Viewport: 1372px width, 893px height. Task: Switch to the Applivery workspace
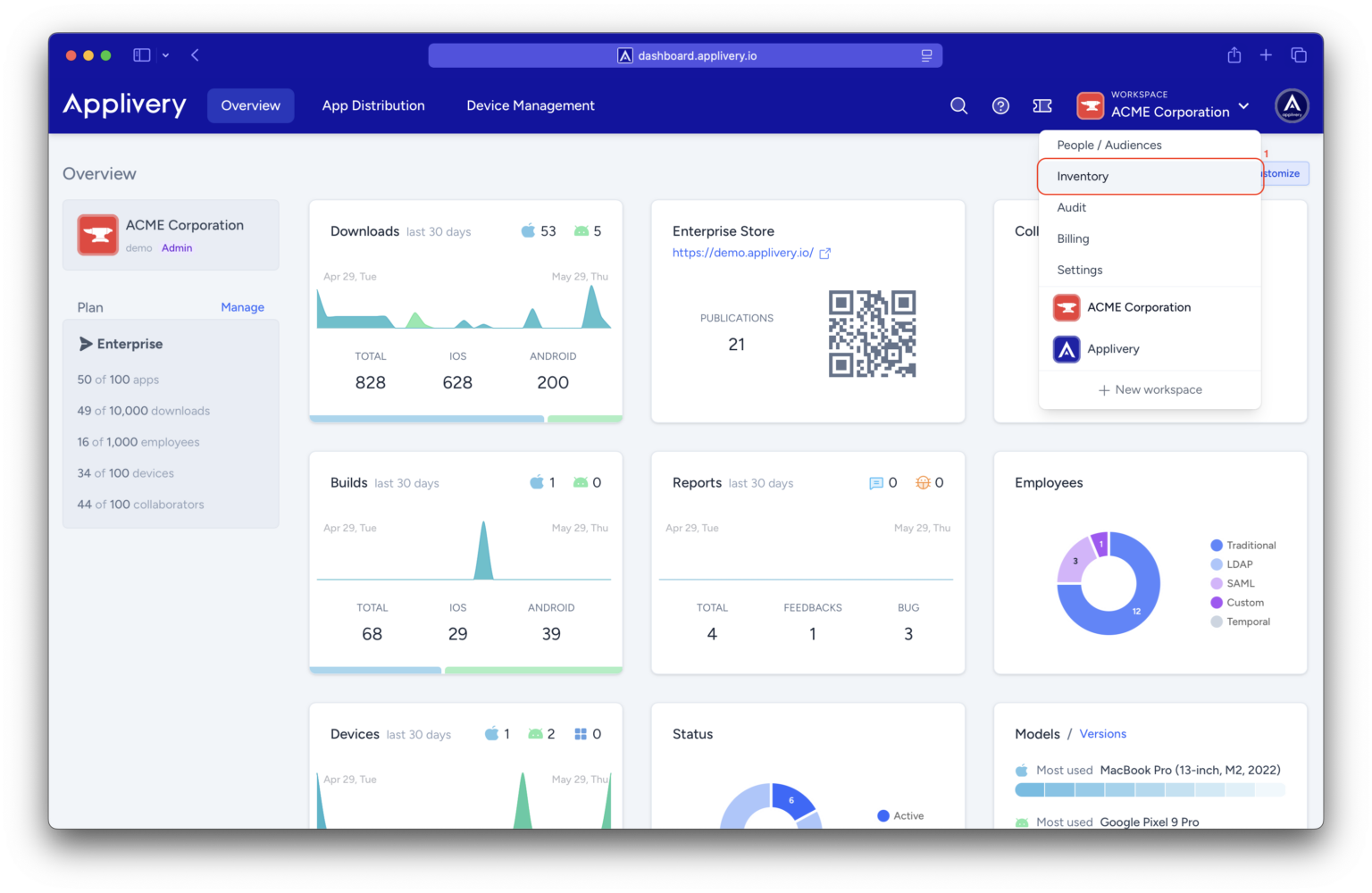tap(1113, 349)
